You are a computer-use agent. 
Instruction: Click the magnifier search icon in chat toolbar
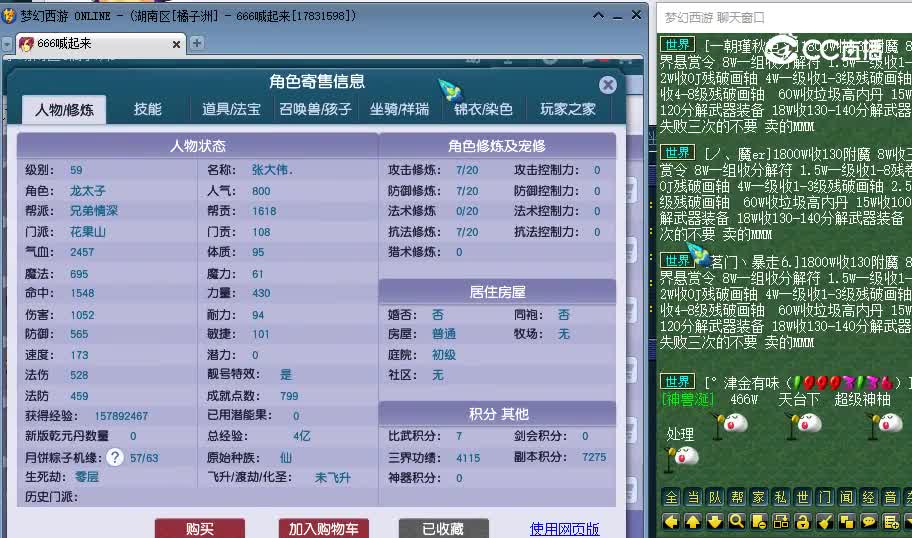736,521
